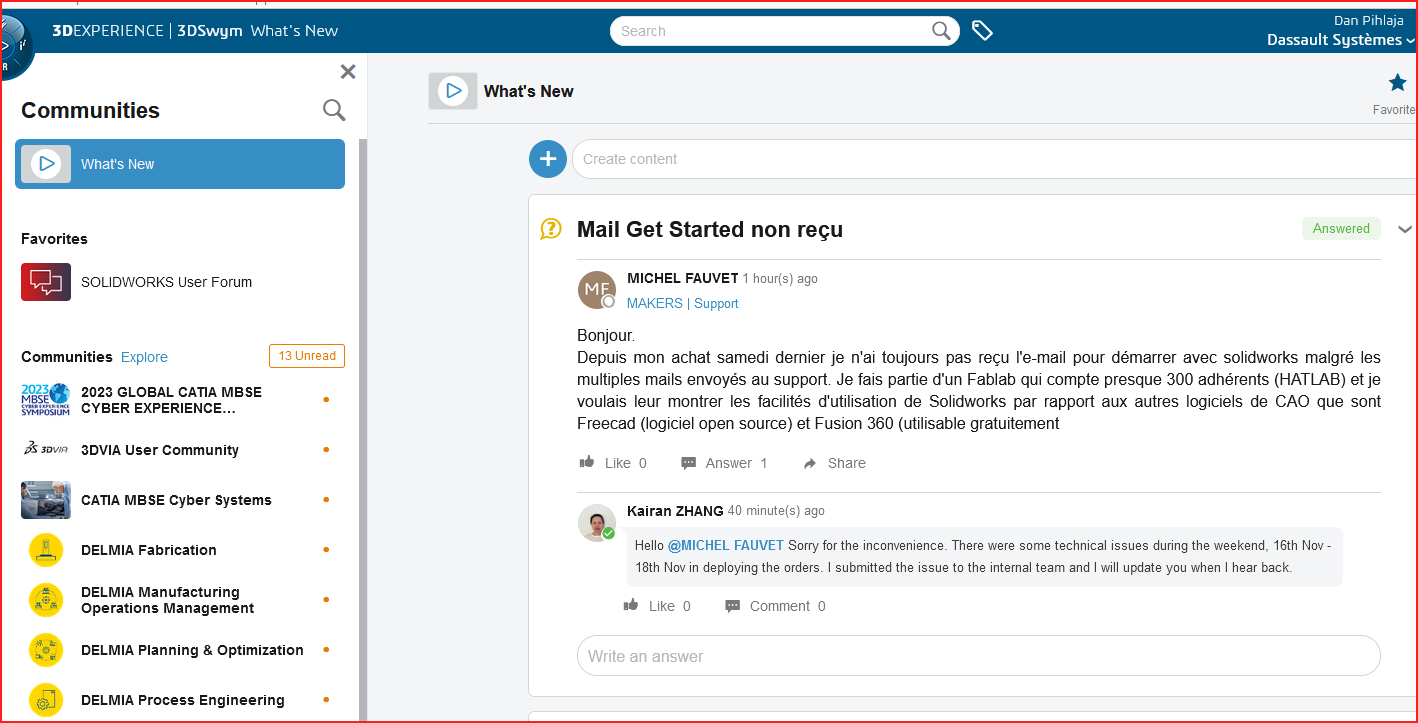Comment on Kairan ZHANG's answer
The height and width of the screenshot is (723, 1418).
click(775, 606)
